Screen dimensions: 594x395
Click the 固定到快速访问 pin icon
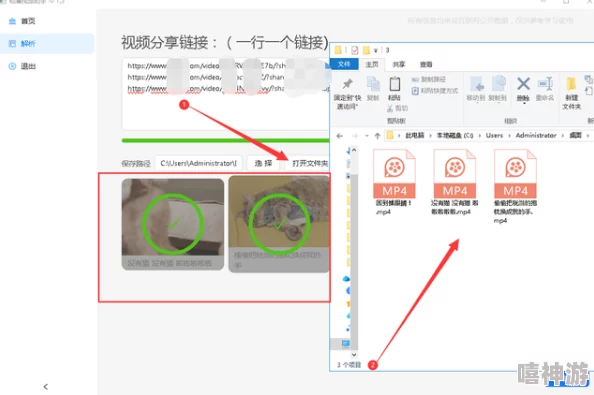347,84
